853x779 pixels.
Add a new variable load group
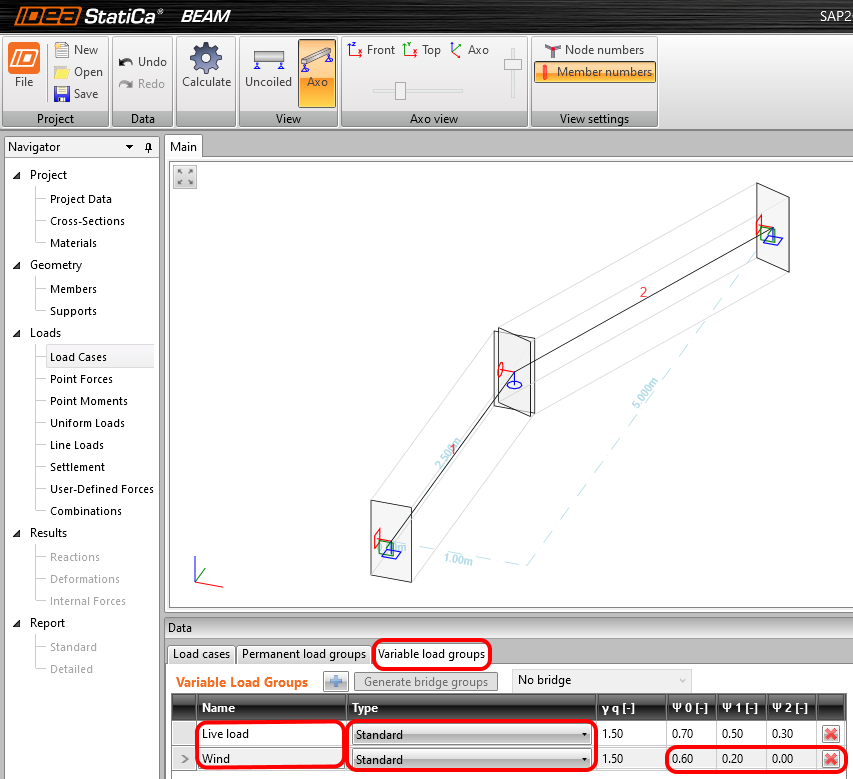click(x=336, y=681)
